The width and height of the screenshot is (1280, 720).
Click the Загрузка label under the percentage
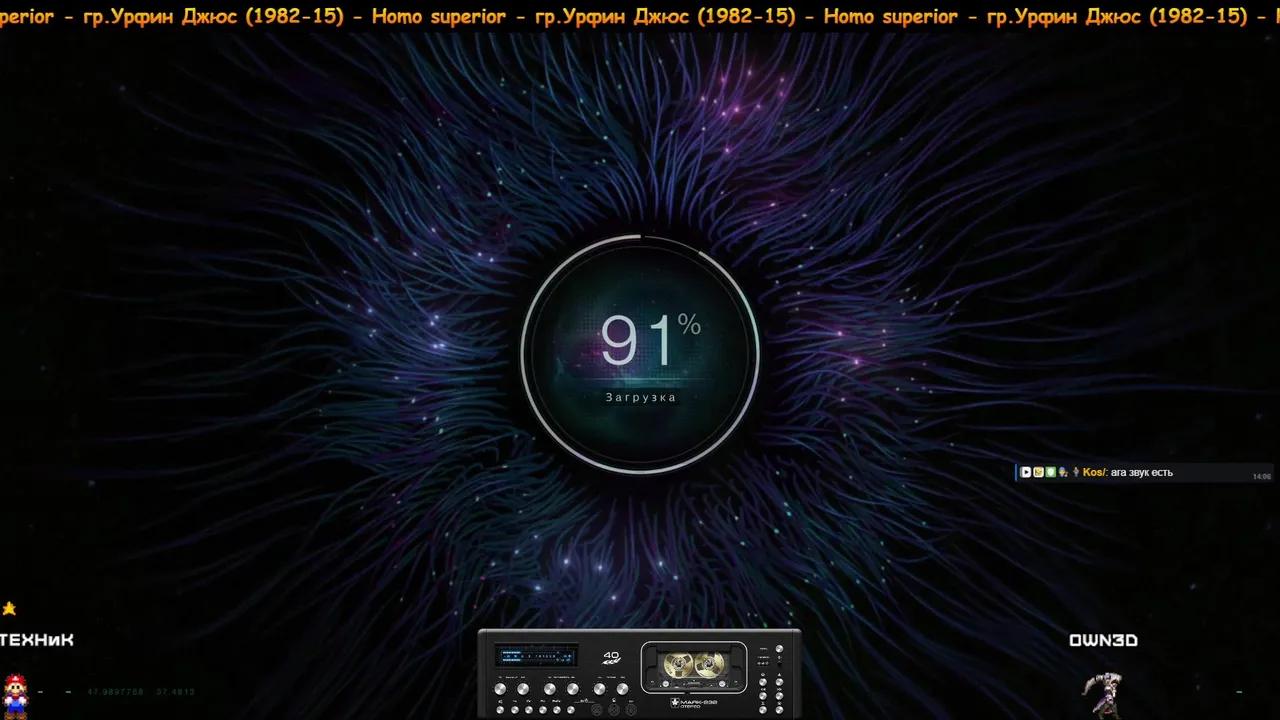(641, 397)
